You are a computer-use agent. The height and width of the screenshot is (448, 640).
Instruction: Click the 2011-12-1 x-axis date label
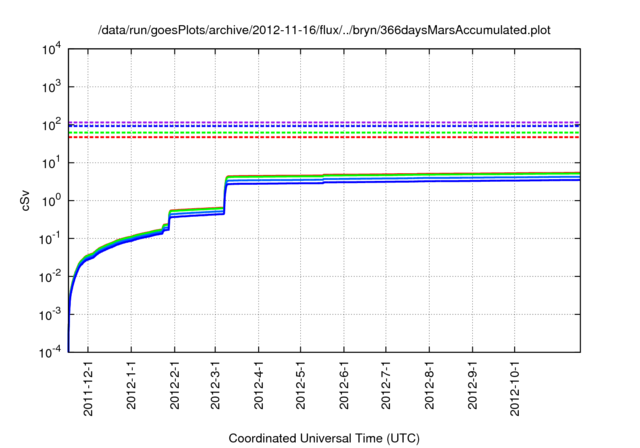(88, 388)
